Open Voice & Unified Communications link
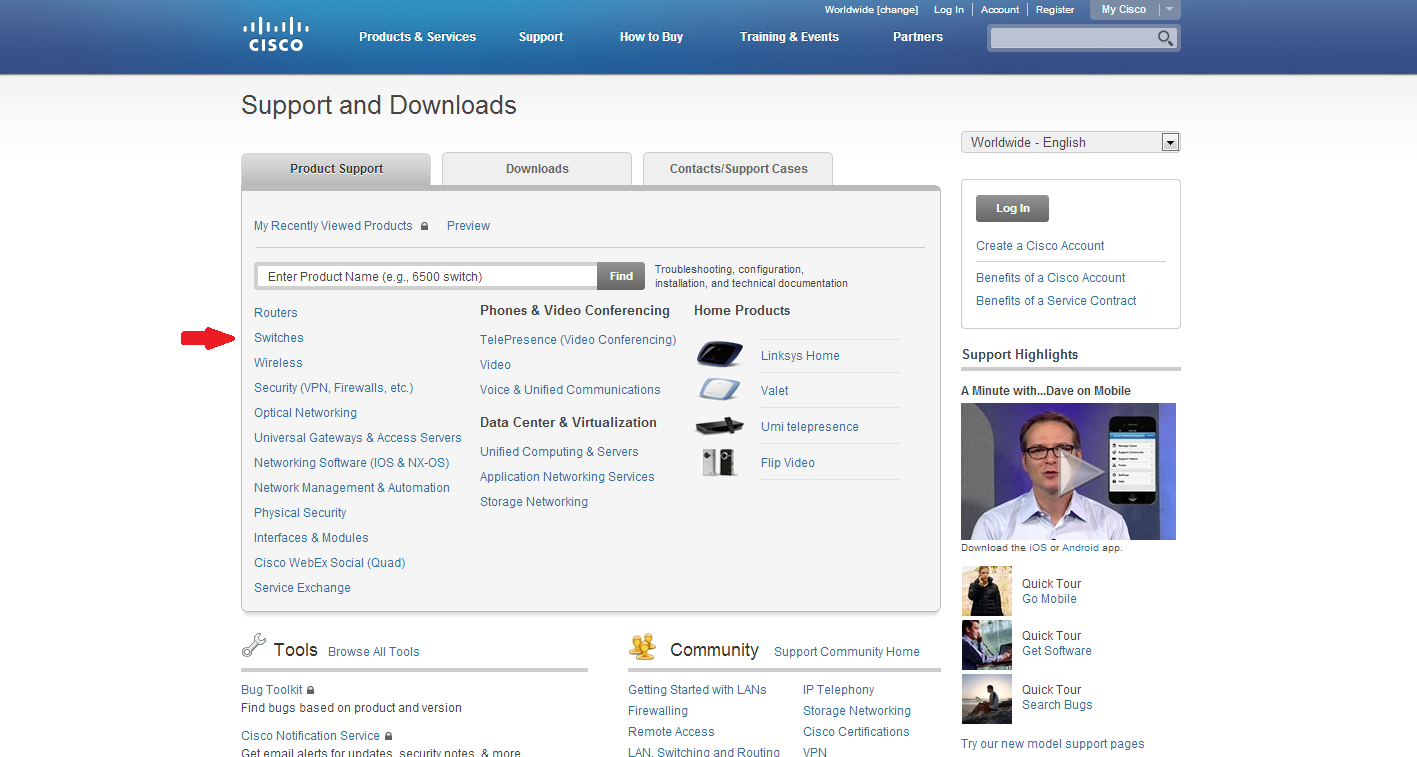The height and width of the screenshot is (757, 1417). coord(570,390)
